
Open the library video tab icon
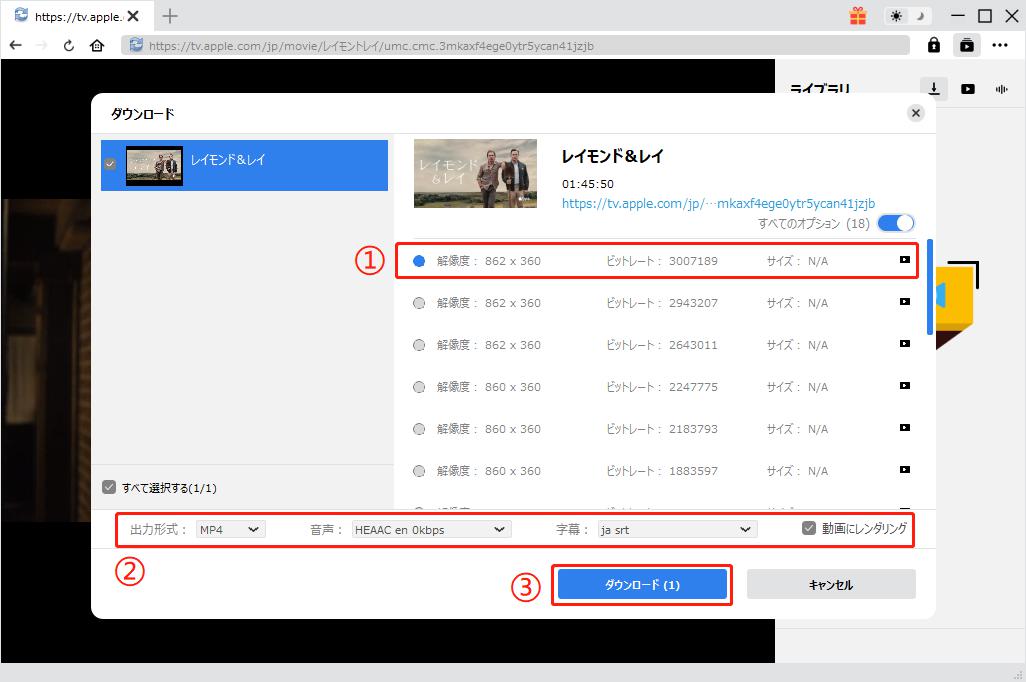(968, 89)
